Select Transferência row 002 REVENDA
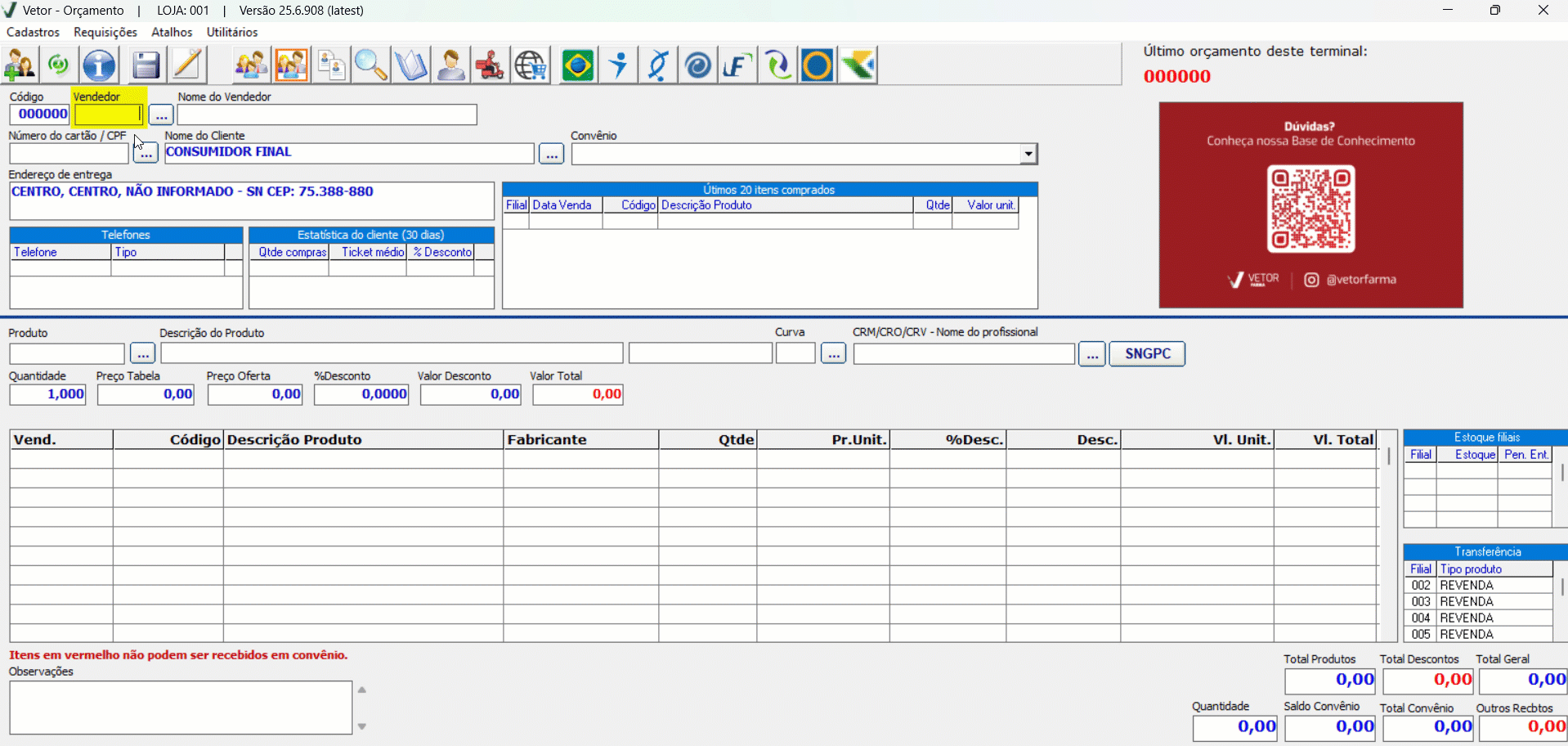 (x=1478, y=586)
